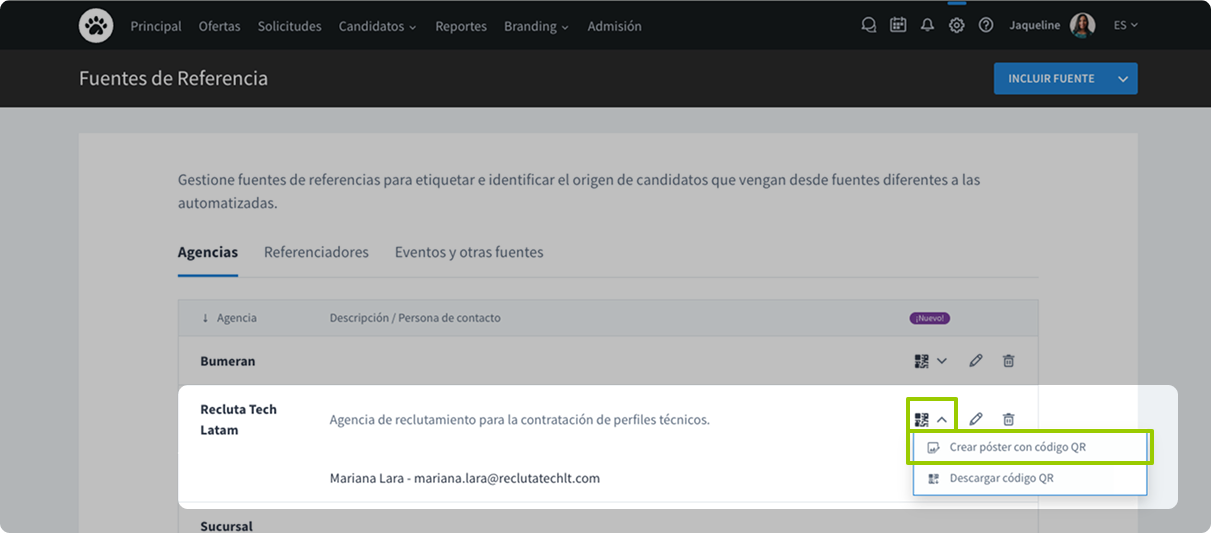Click the Agencia de reclutamiento description text
This screenshot has height=533, width=1211.
[520, 420]
